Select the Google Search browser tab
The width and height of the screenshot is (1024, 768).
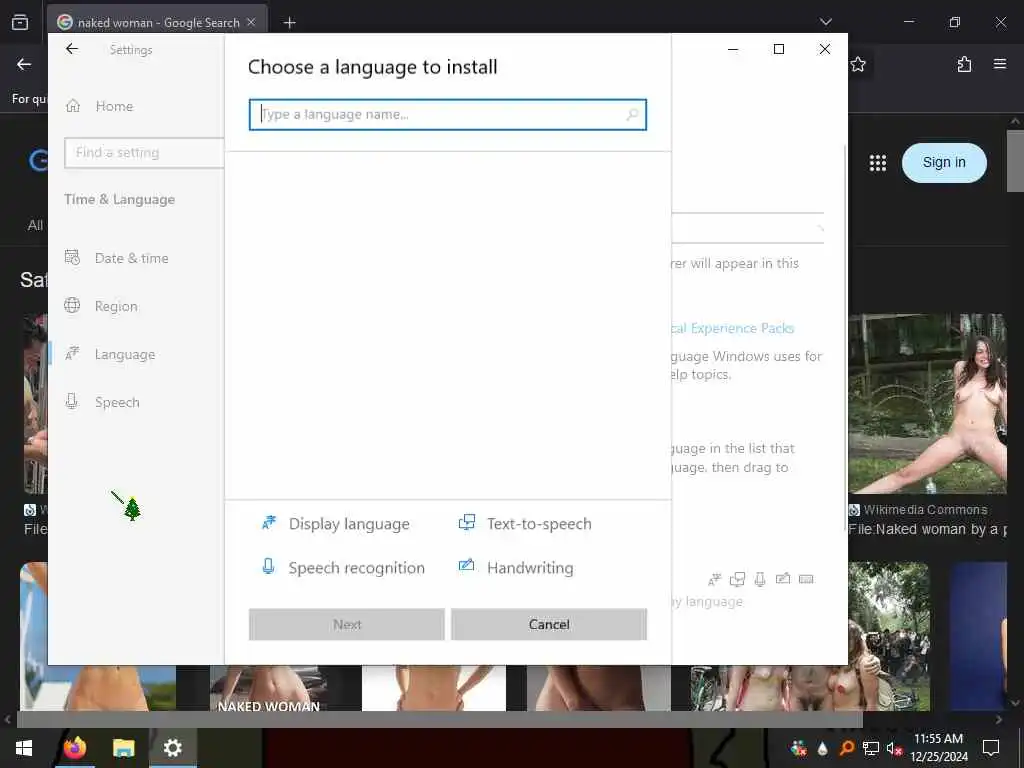coord(157,22)
